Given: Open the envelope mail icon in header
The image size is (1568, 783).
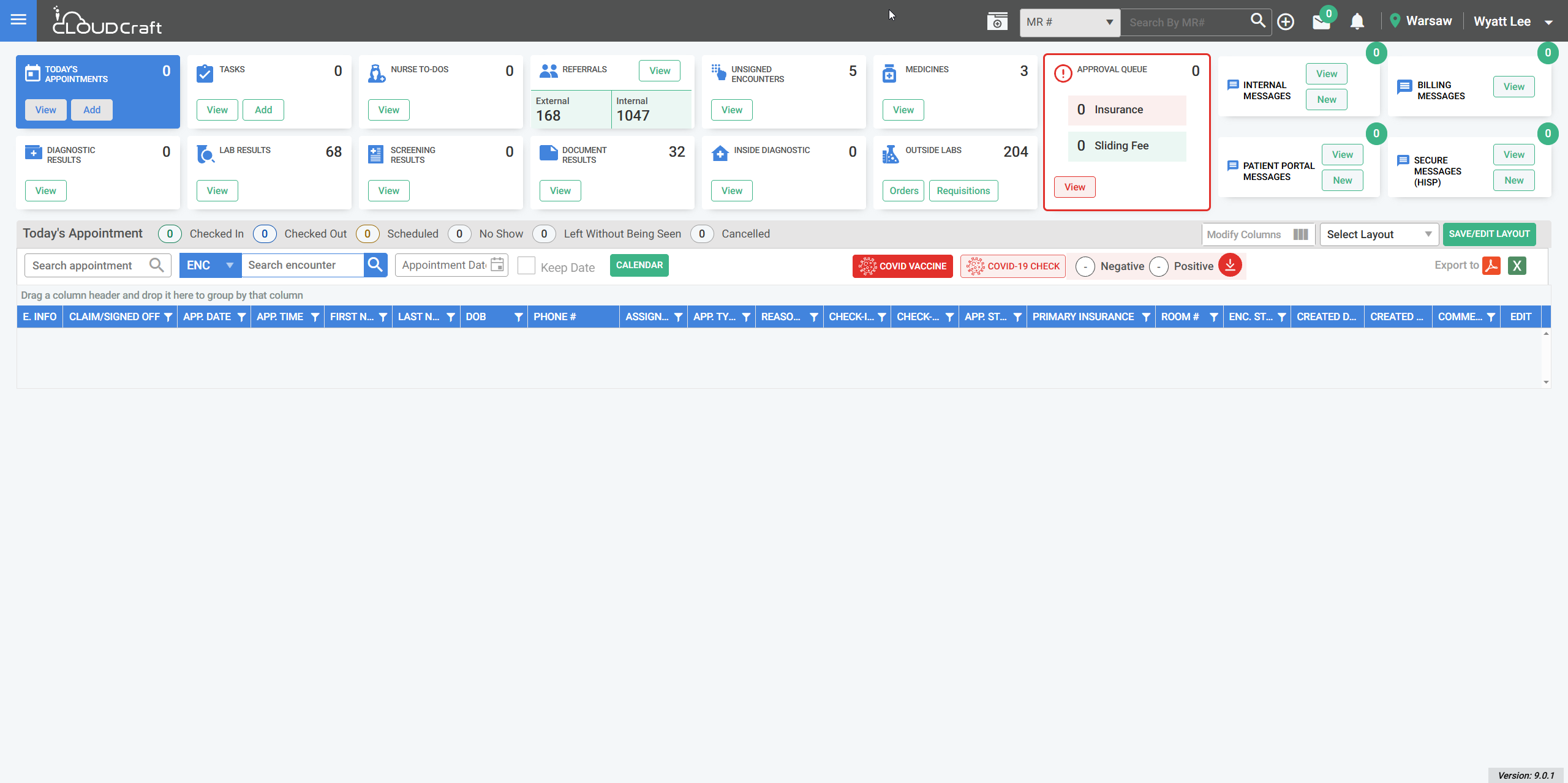Looking at the screenshot, I should (x=1321, y=23).
